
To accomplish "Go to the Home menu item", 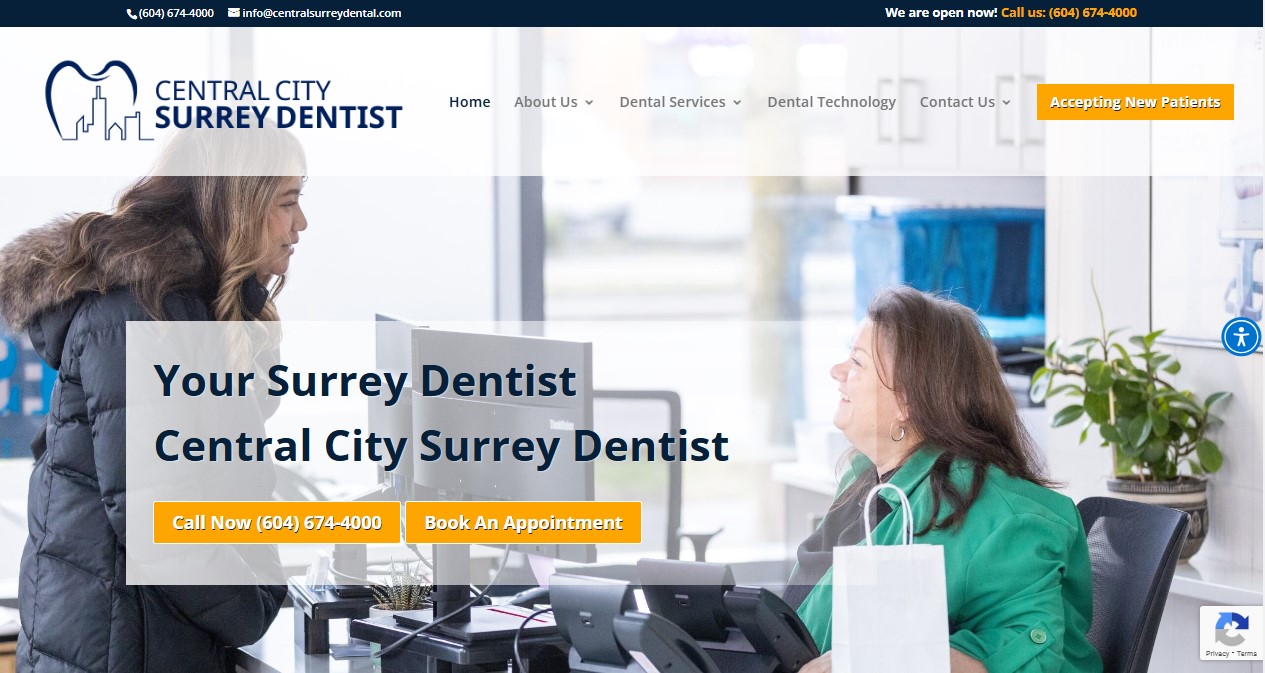I will click(469, 102).
